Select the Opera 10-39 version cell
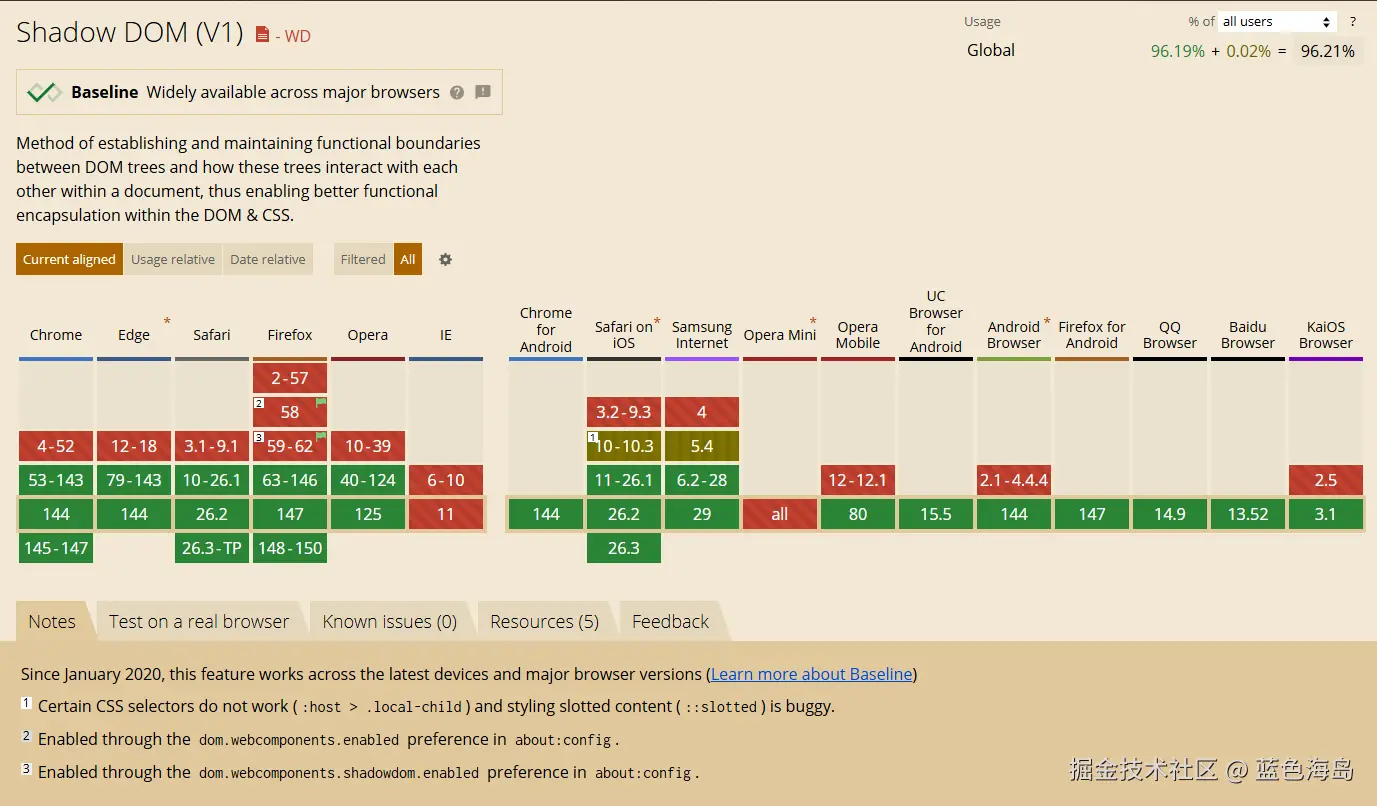1377x806 pixels. click(368, 446)
